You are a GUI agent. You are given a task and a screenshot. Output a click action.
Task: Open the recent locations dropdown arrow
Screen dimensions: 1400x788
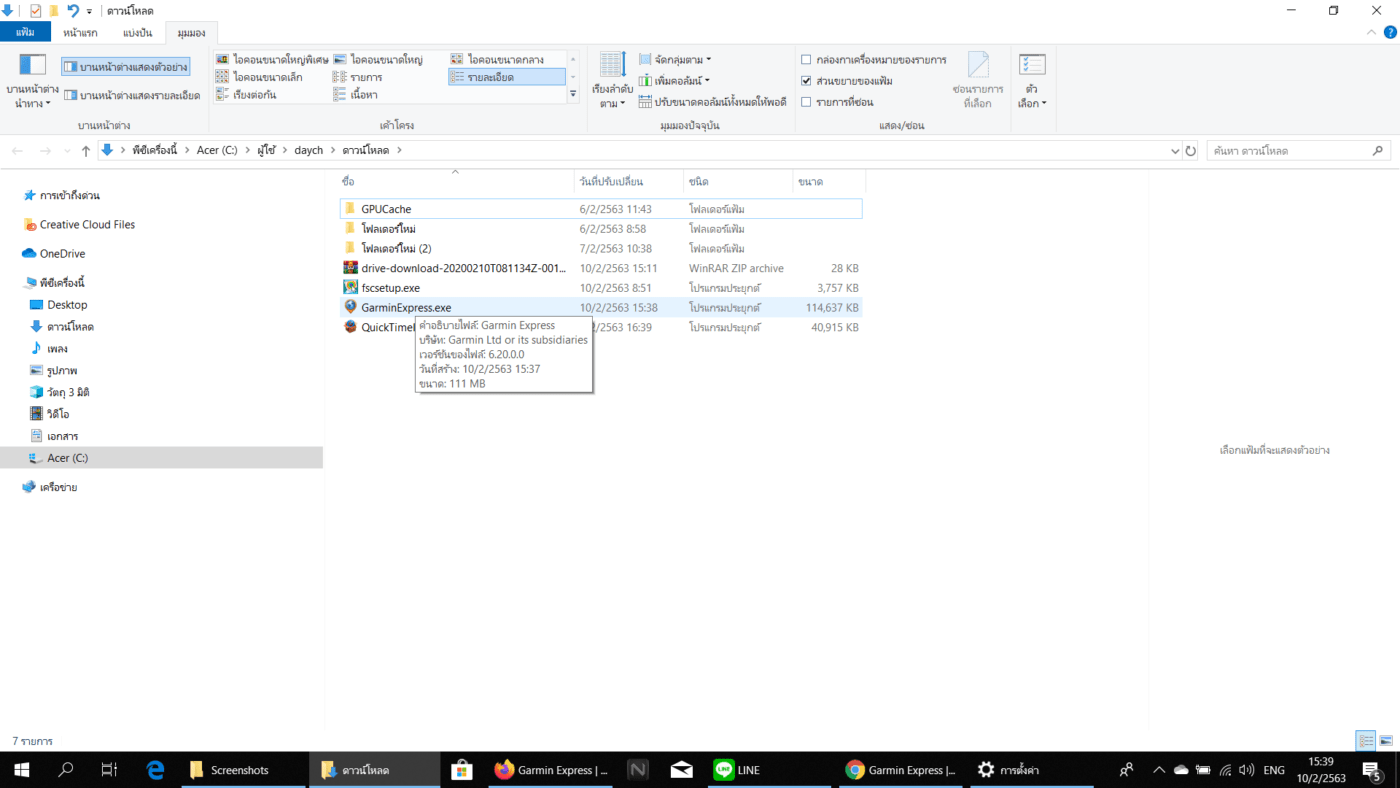click(66, 150)
